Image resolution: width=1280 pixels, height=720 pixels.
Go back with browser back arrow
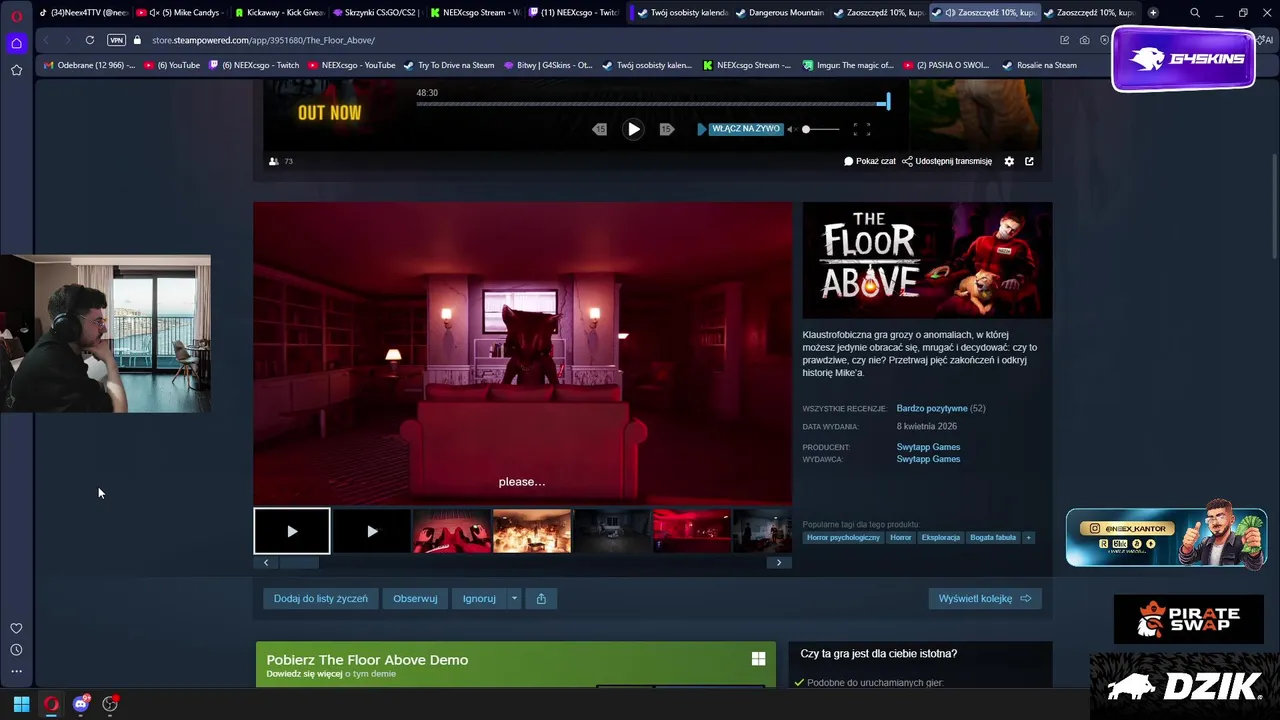(46, 40)
